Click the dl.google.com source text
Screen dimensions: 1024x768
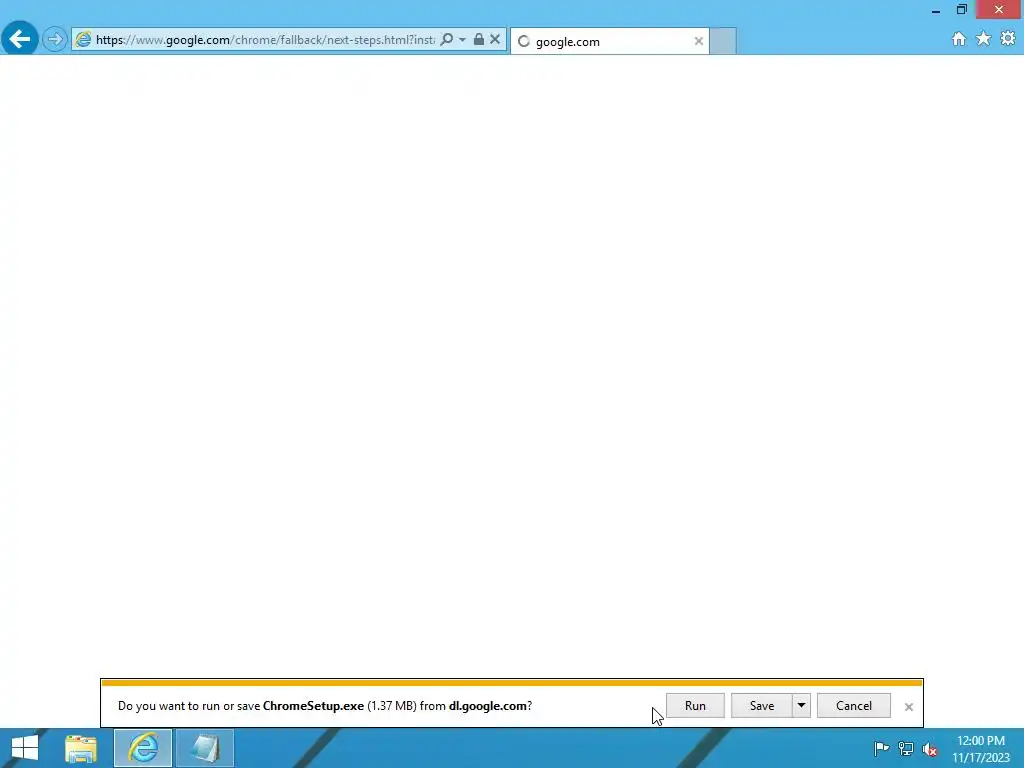point(487,706)
